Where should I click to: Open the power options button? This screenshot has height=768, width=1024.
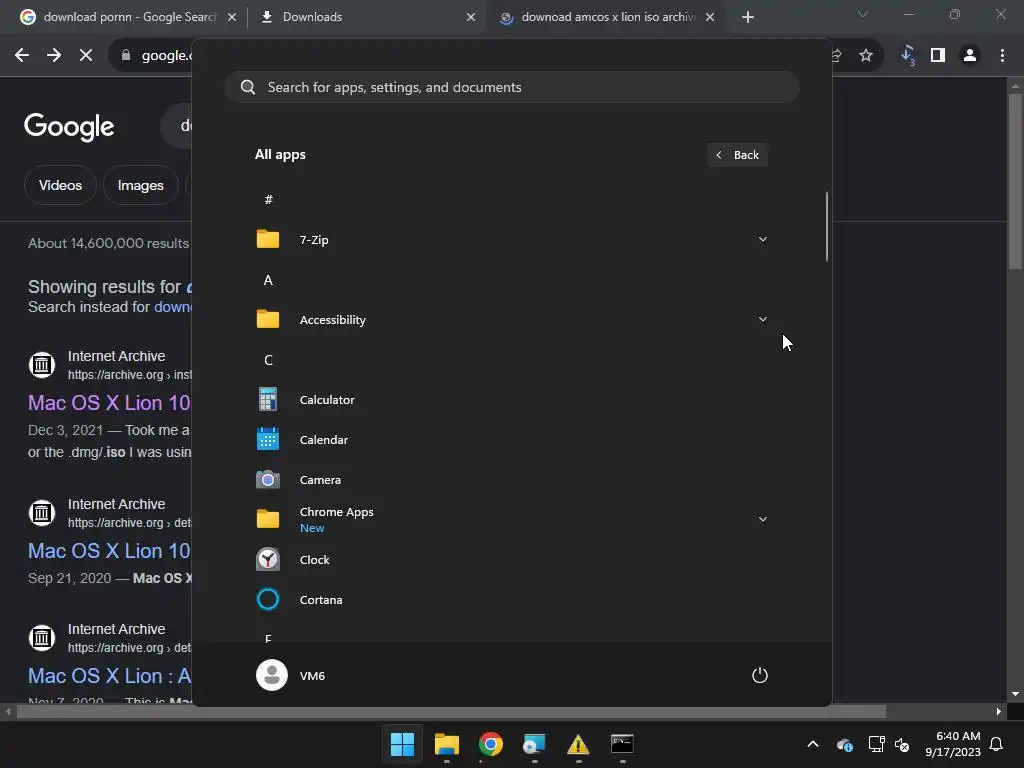tap(760, 675)
